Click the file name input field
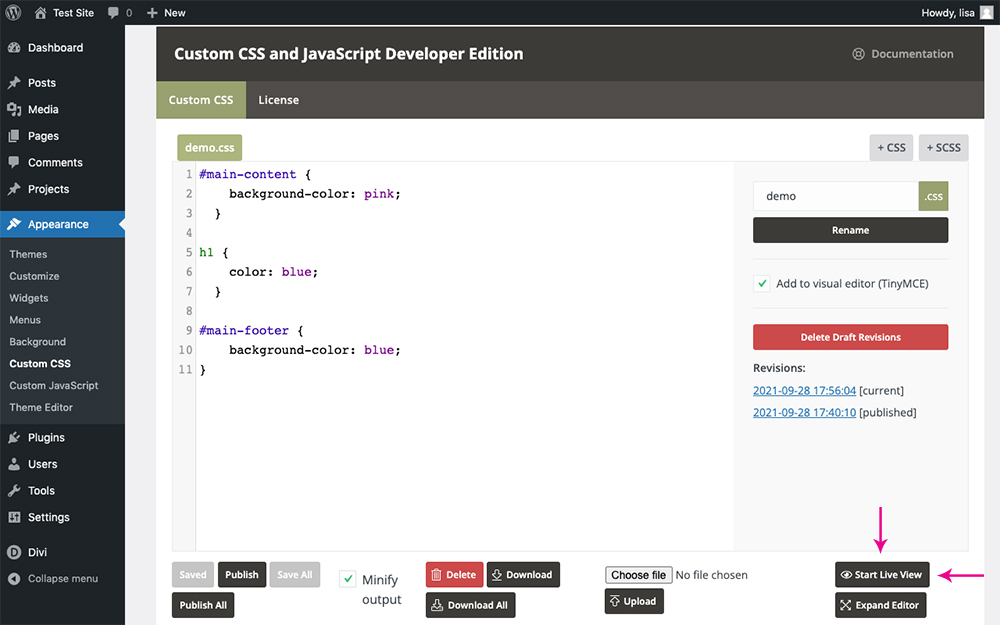Image resolution: width=1000 pixels, height=625 pixels. (835, 196)
